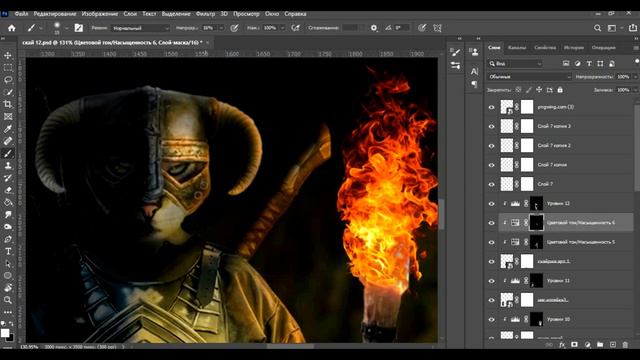640x360 pixels.
Task: Select the Path Selection tool
Action: (x=8, y=264)
